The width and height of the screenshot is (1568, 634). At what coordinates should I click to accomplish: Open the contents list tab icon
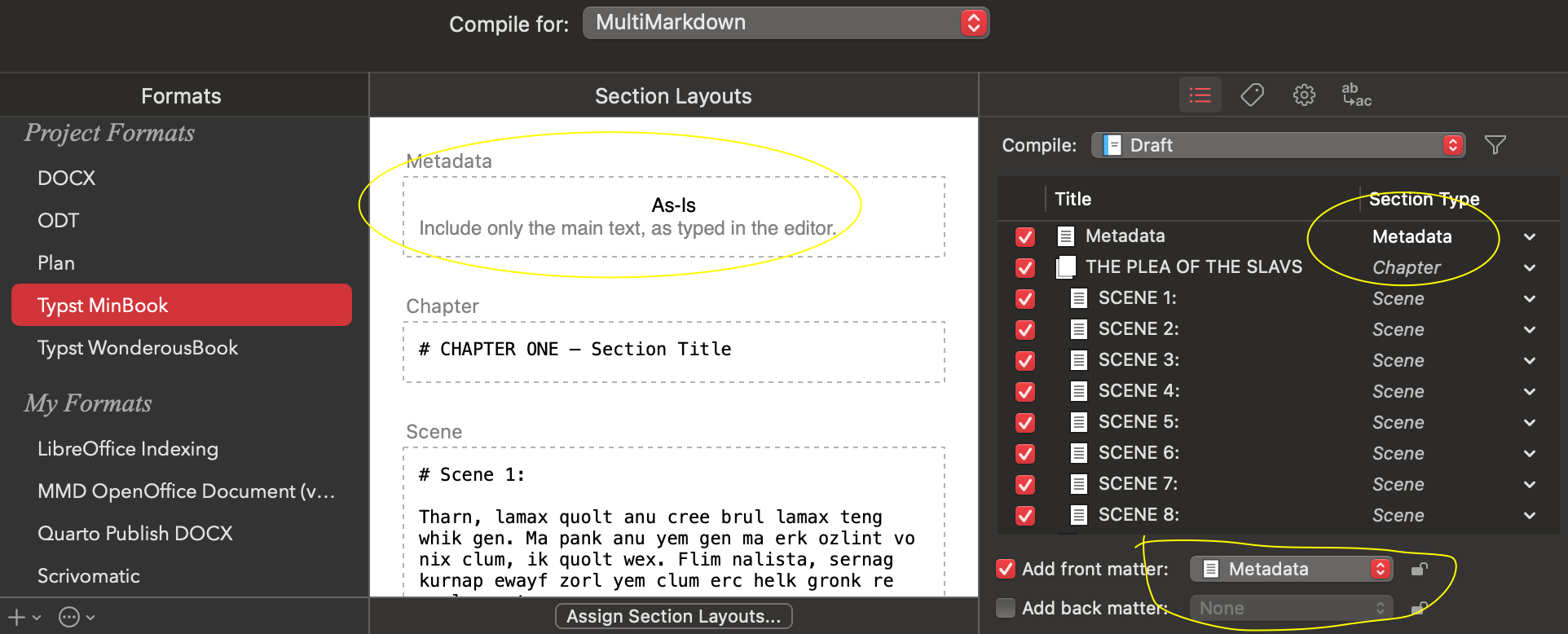point(1200,95)
